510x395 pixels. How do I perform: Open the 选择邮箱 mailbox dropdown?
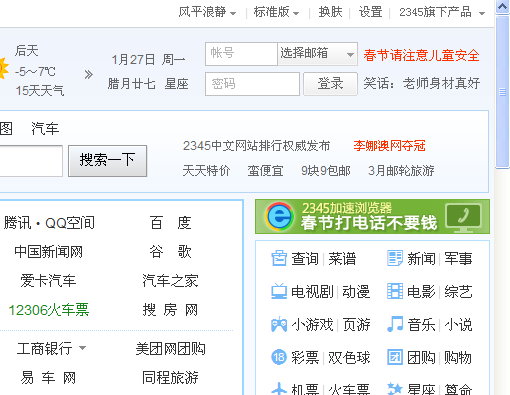317,54
